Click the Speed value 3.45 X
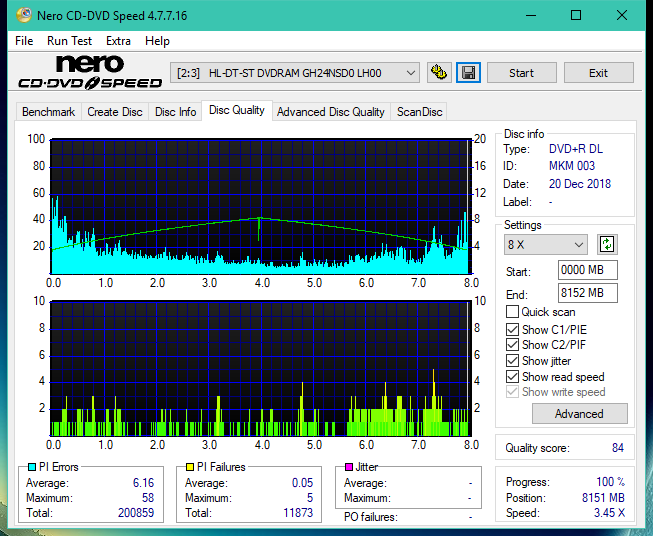Viewport: 653px width, 536px height. [x=609, y=512]
